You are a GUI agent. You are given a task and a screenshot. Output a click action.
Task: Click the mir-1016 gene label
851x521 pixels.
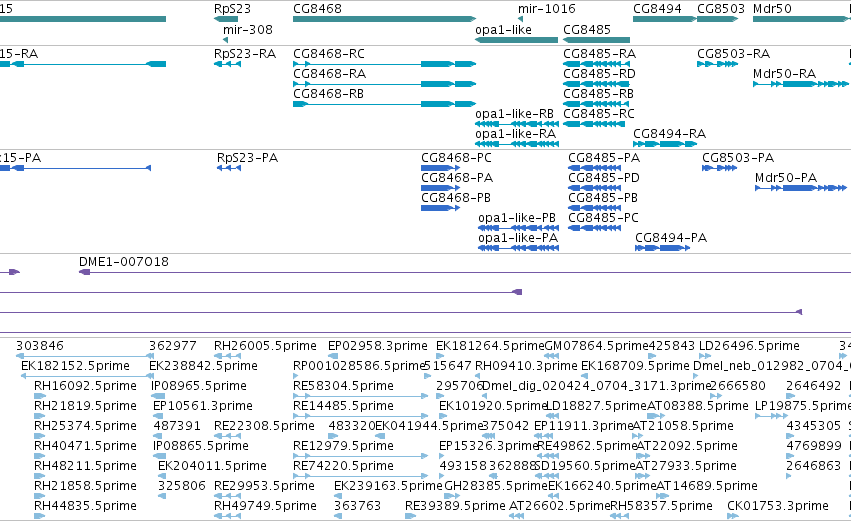547,9
